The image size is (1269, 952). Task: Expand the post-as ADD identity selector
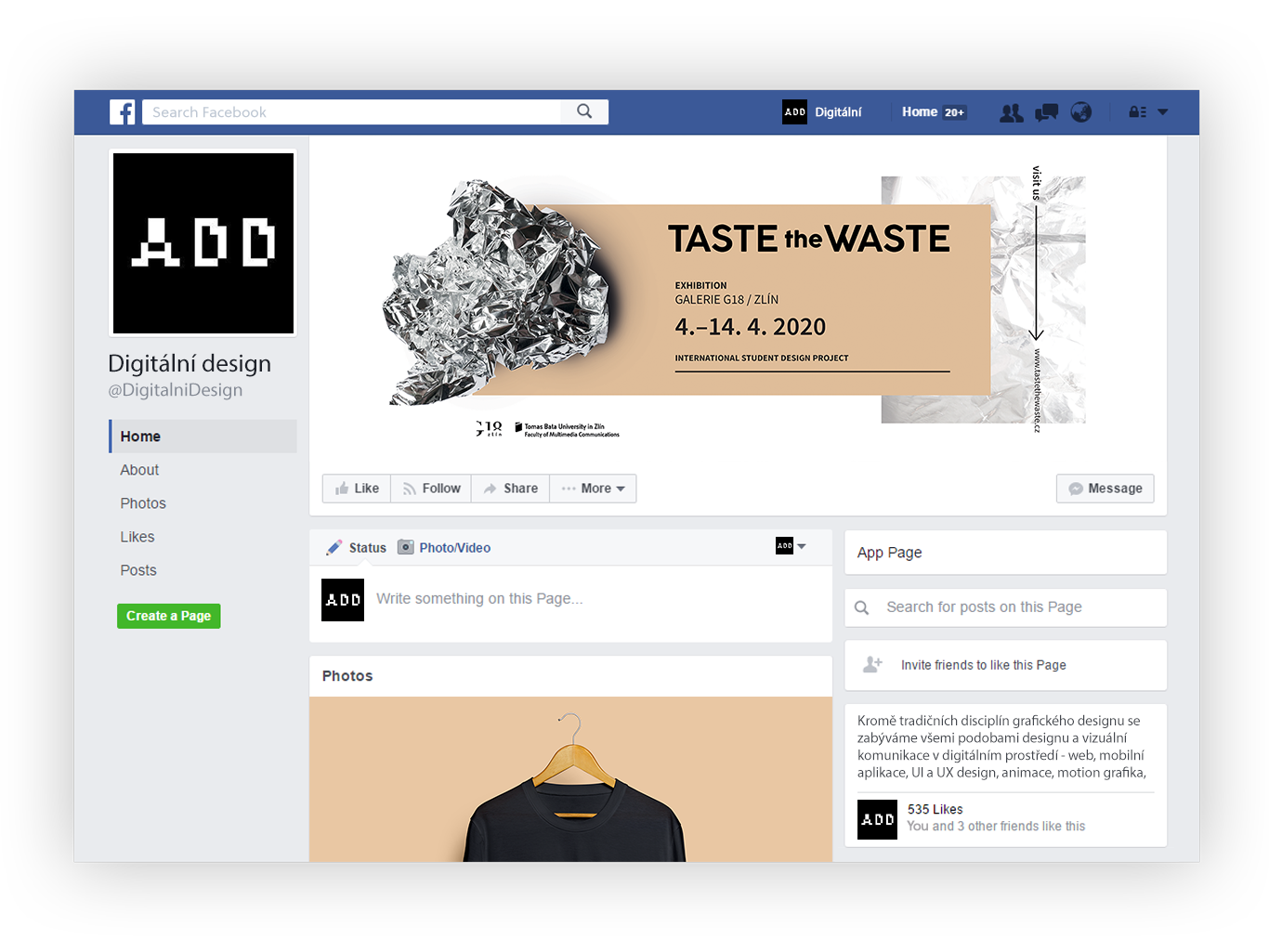tap(791, 546)
